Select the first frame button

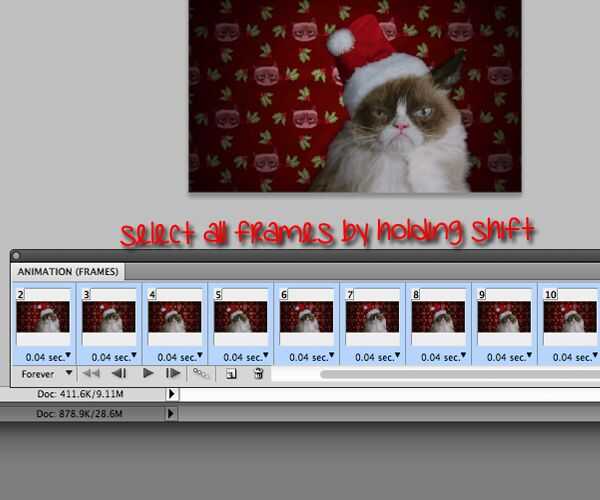91,373
